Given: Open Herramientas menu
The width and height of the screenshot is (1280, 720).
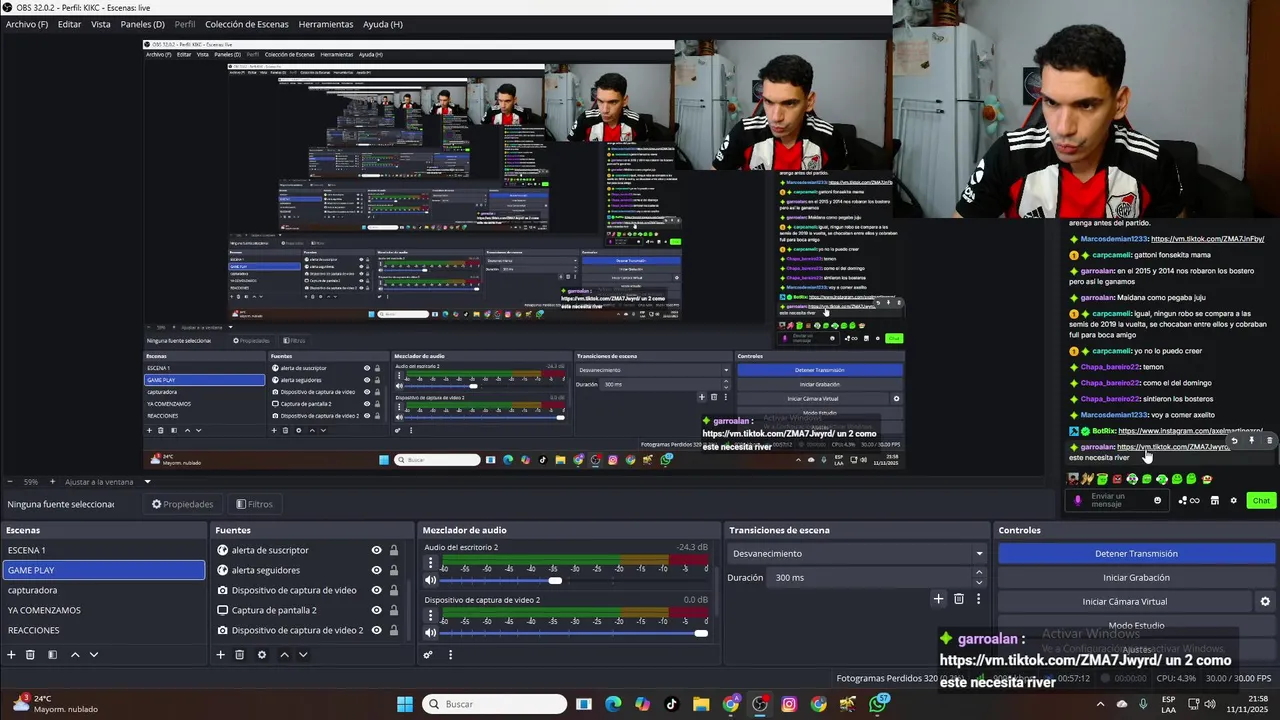Looking at the screenshot, I should point(326,24).
